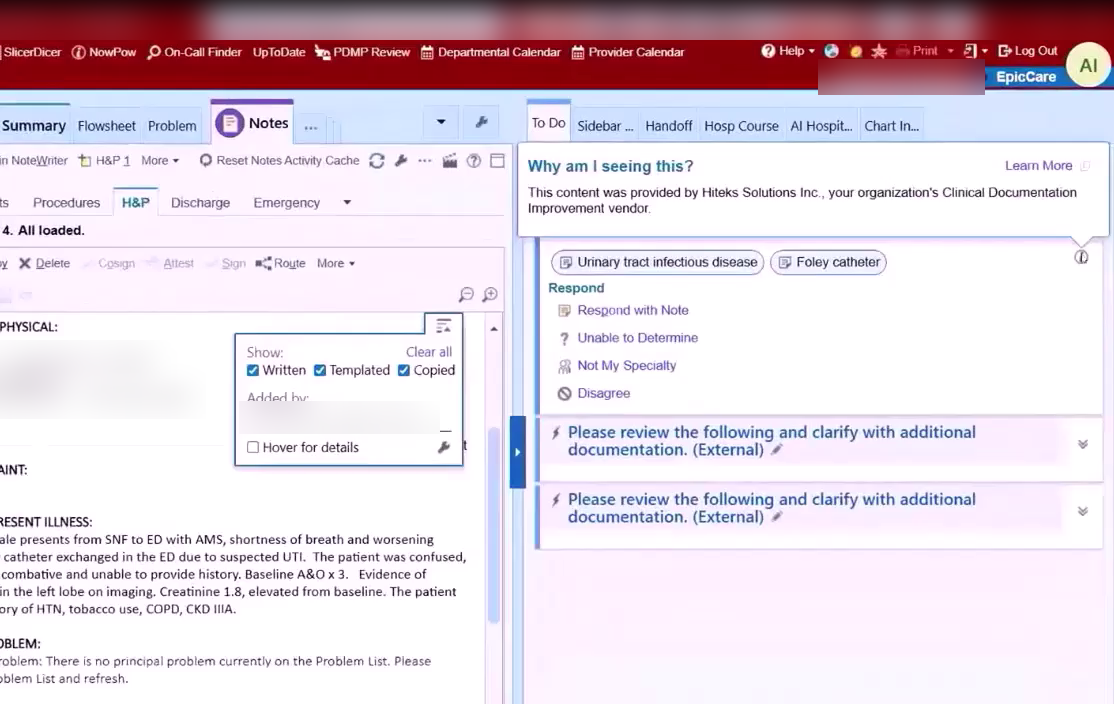Click Reset Notes Activity Cache
This screenshot has width=1114, height=704.
point(279,161)
